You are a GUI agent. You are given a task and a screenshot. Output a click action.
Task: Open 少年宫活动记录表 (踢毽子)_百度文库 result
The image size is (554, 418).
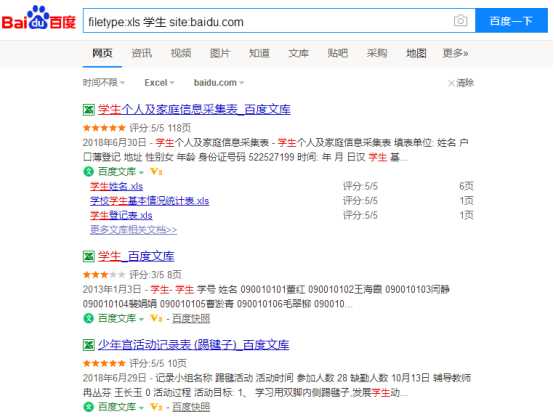[194, 345]
